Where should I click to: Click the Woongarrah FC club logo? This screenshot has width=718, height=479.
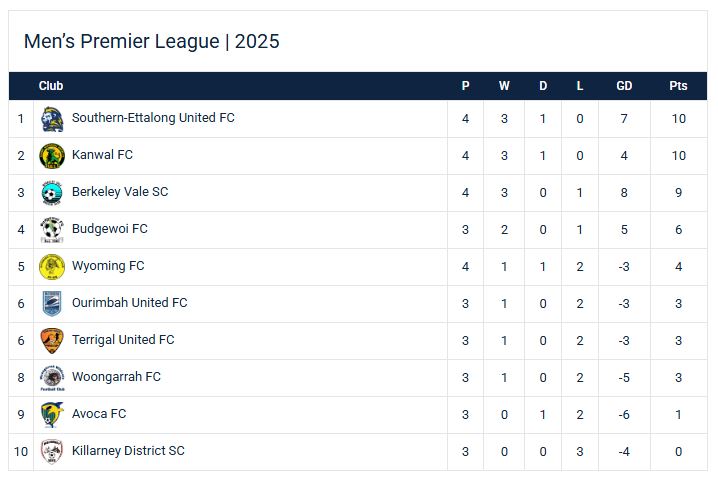pyautogui.click(x=52, y=378)
